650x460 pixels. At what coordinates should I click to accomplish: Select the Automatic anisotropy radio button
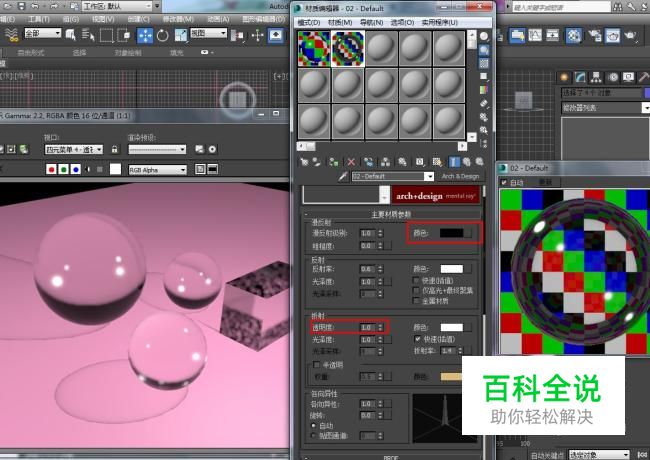coord(314,426)
